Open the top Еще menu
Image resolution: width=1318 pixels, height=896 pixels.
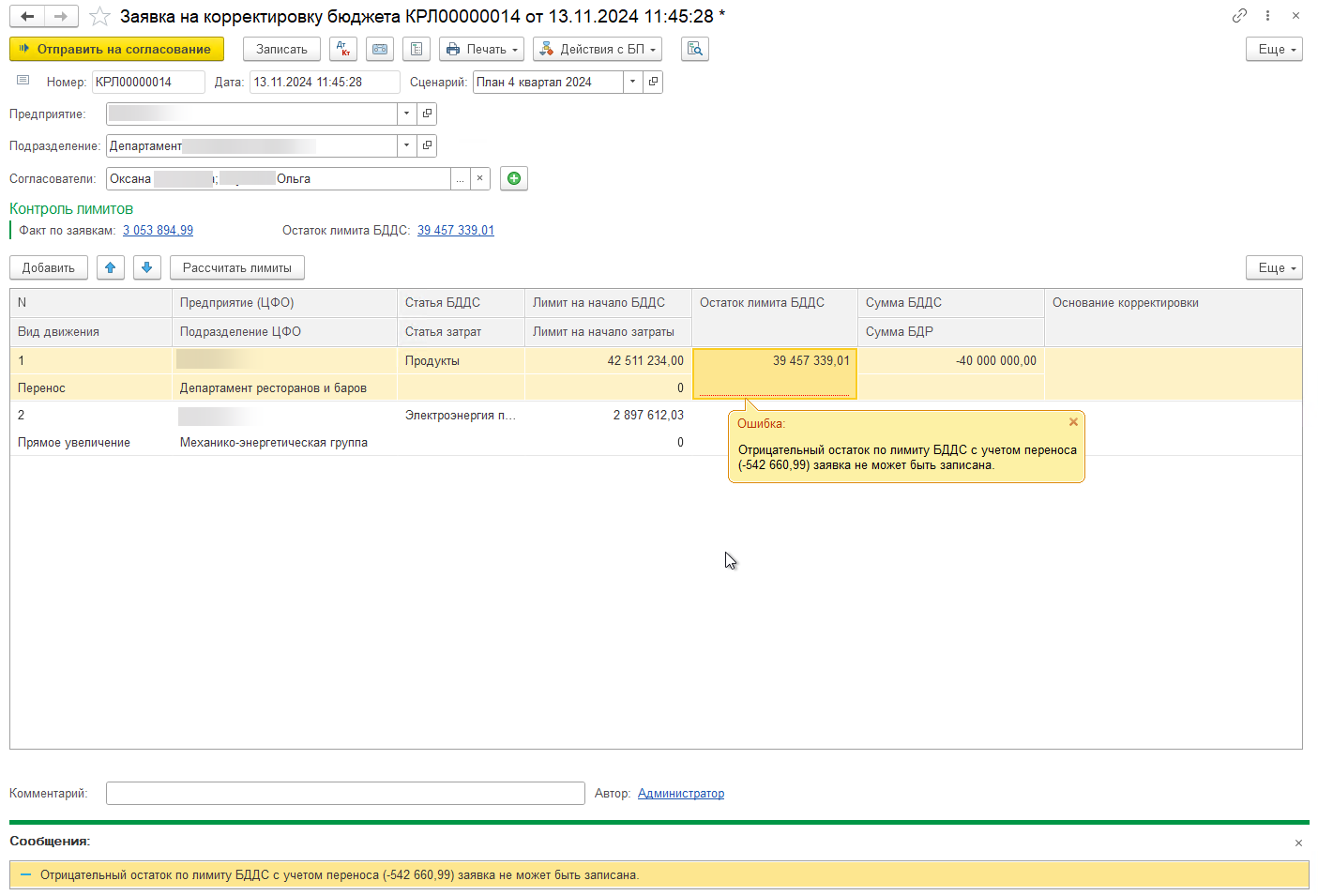1274,49
